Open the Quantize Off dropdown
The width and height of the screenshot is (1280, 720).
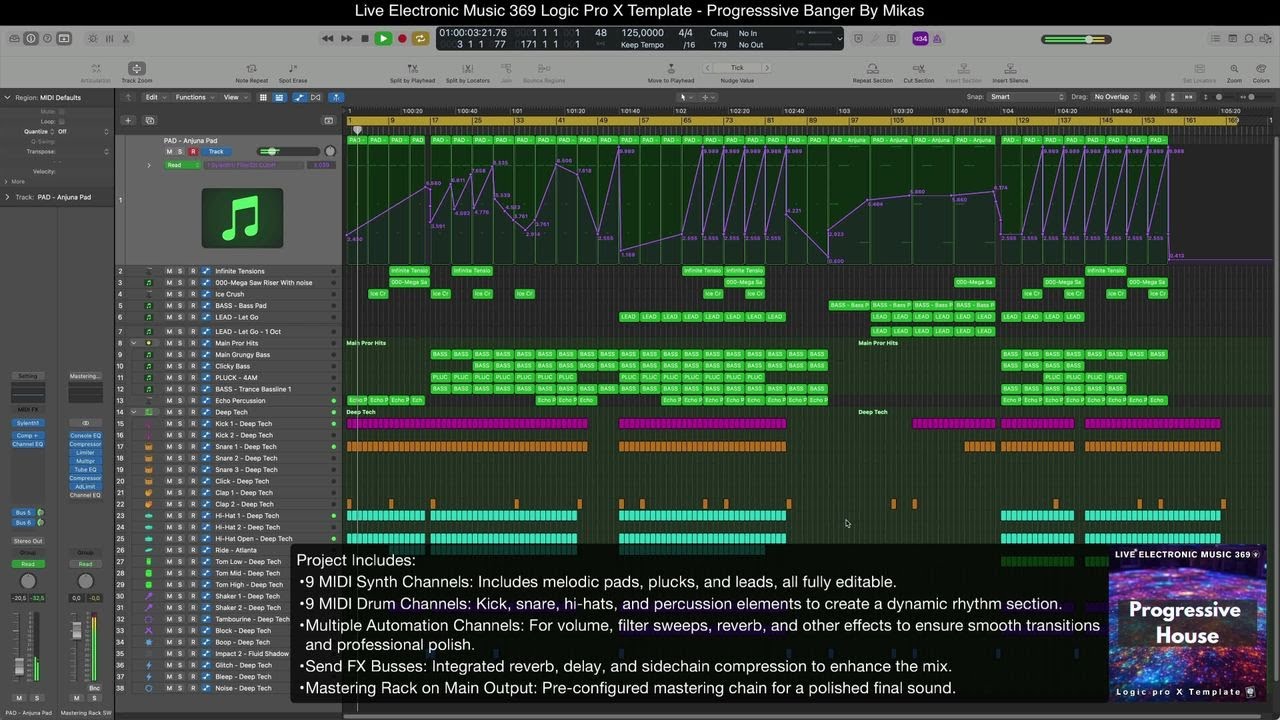(82, 131)
